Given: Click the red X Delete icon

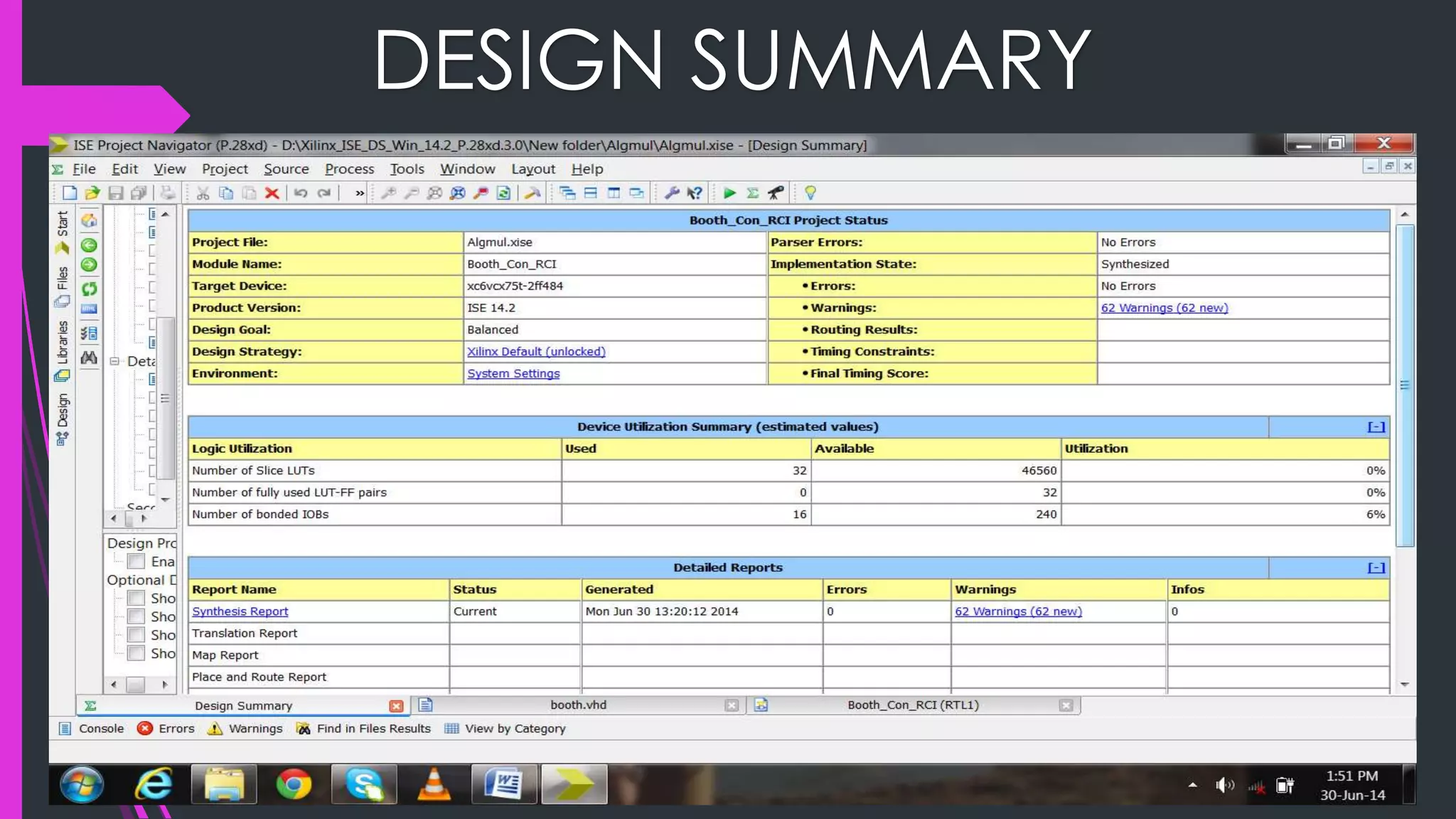Looking at the screenshot, I should pos(272,193).
